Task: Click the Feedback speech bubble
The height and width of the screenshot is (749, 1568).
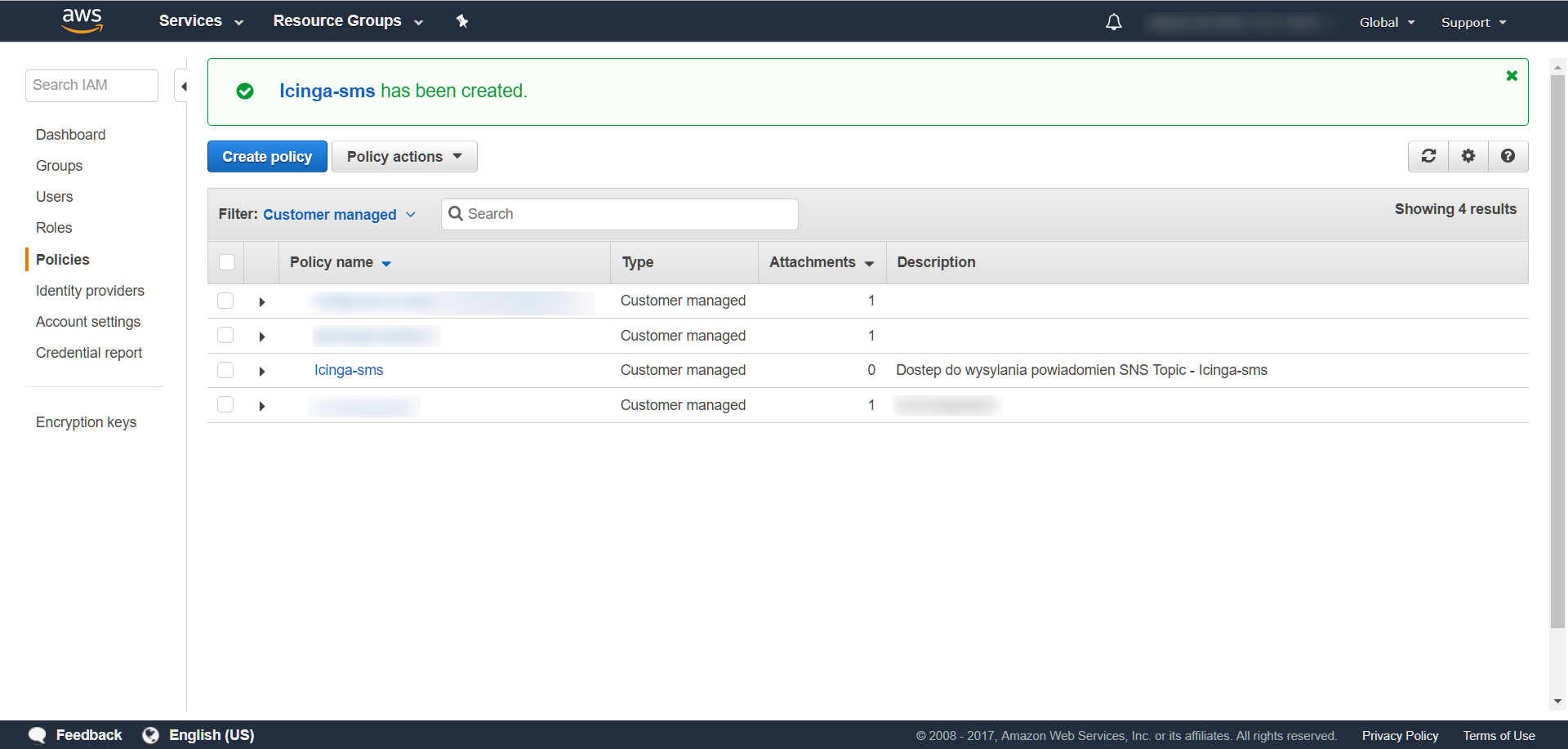Action: pos(38,735)
